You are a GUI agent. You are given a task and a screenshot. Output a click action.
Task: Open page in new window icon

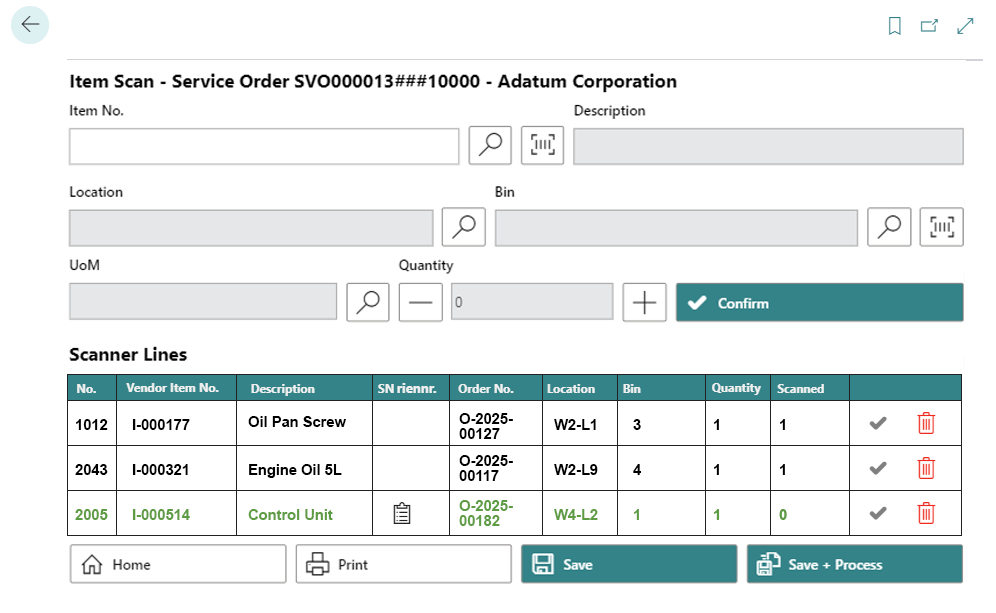coord(929,26)
